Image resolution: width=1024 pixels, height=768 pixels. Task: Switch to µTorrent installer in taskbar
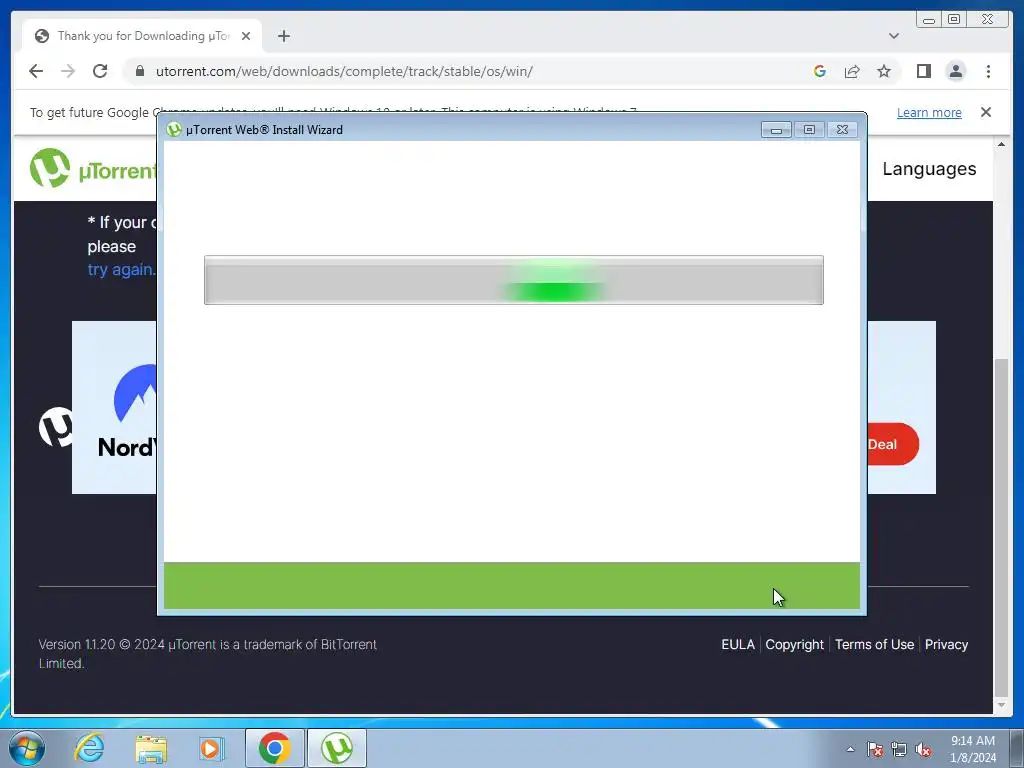click(x=336, y=748)
